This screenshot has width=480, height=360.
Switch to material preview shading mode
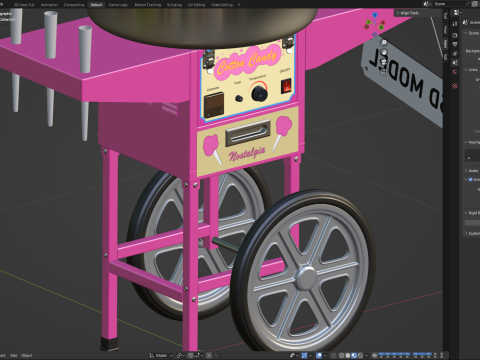(x=354, y=355)
